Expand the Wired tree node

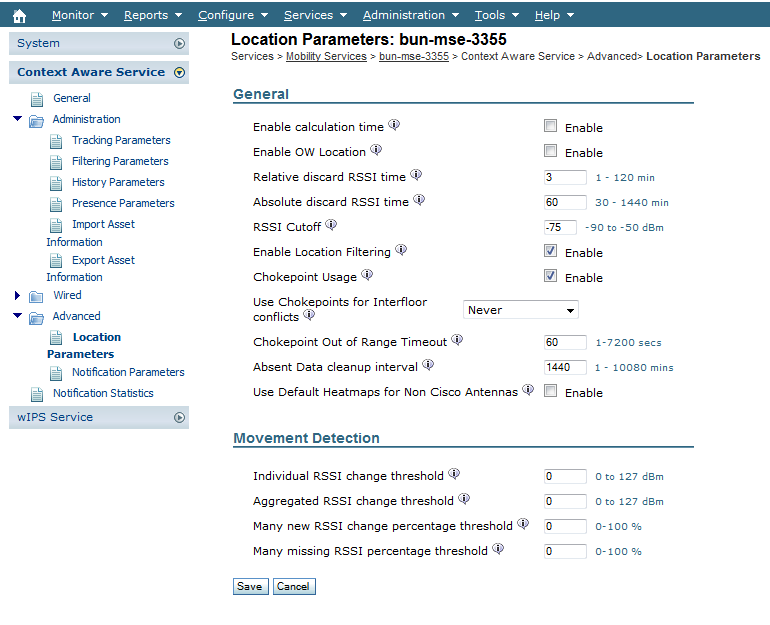tap(17, 296)
